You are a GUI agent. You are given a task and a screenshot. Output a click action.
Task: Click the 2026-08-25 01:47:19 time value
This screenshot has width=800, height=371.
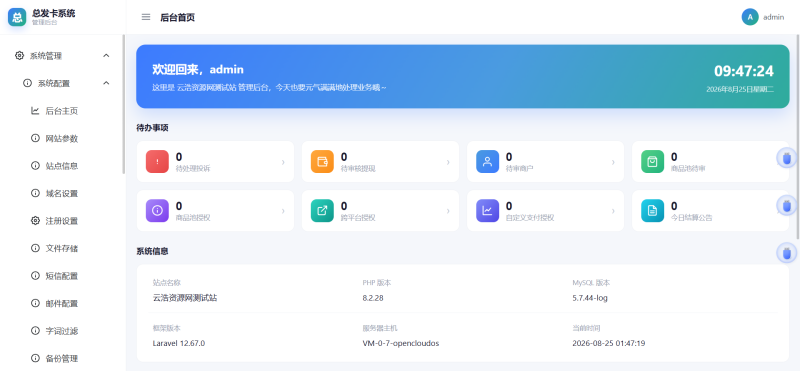609,343
